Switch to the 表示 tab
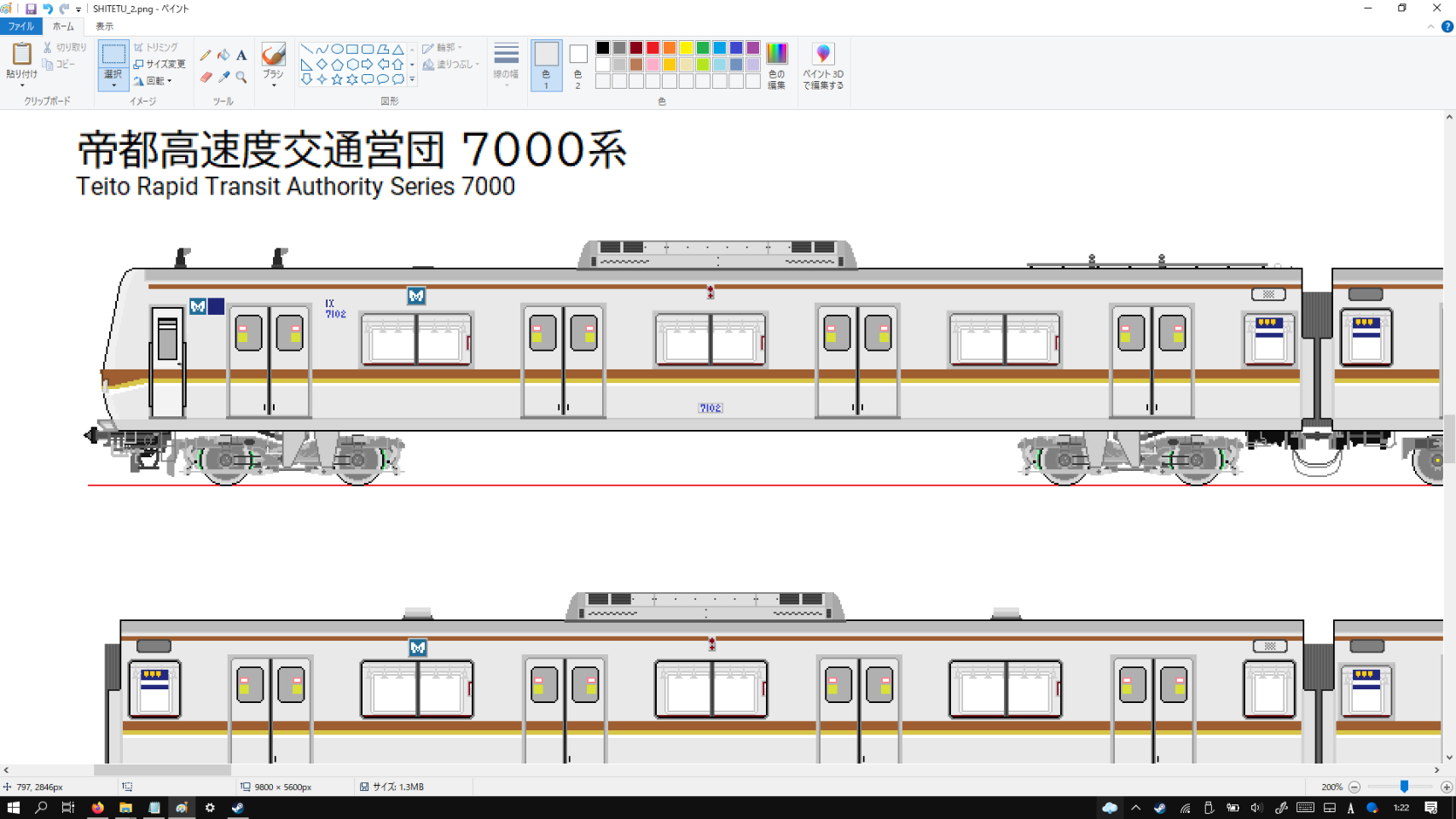1456x819 pixels. 104,26
